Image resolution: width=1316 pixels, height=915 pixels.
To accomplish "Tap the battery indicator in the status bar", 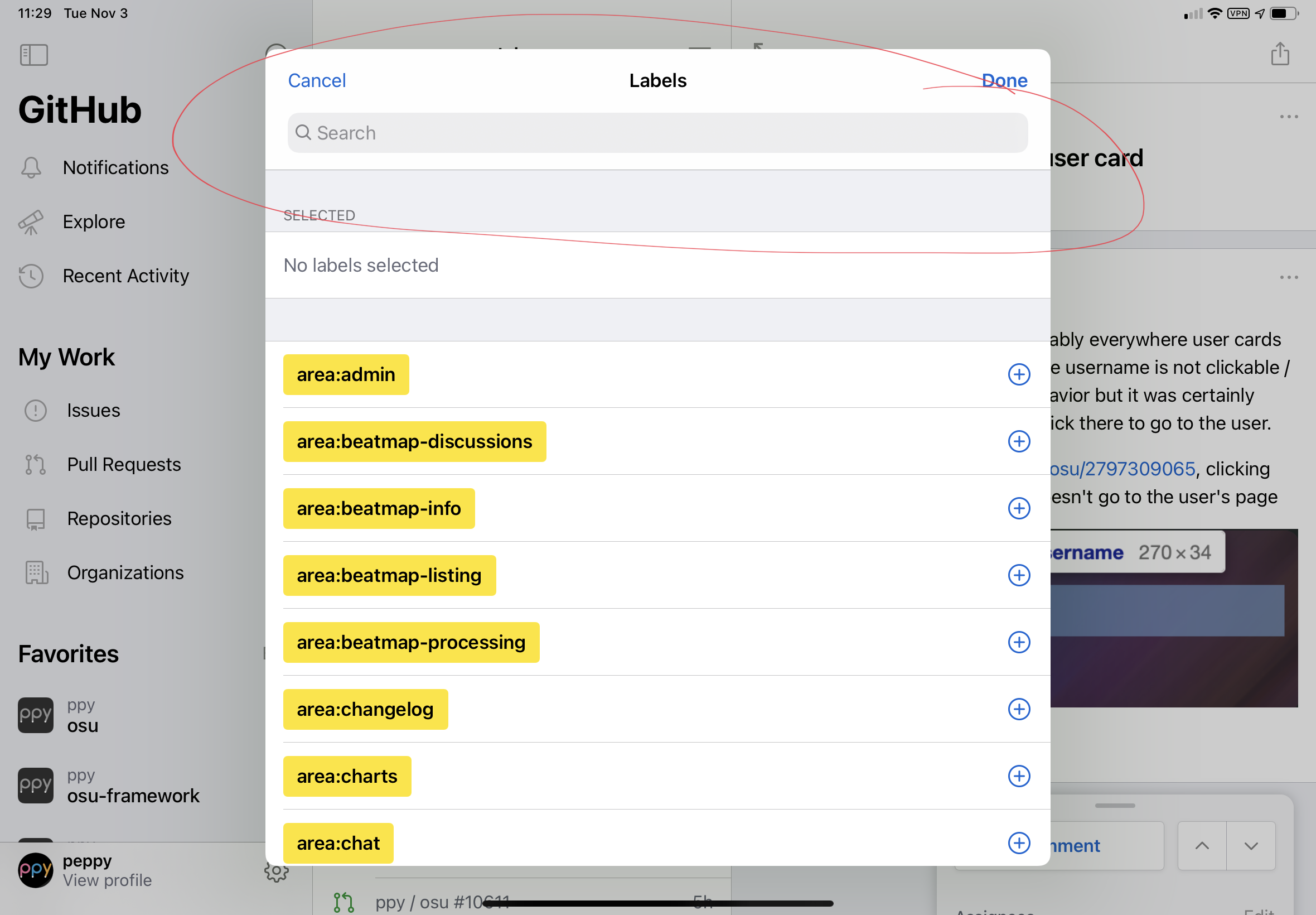I will (1283, 13).
